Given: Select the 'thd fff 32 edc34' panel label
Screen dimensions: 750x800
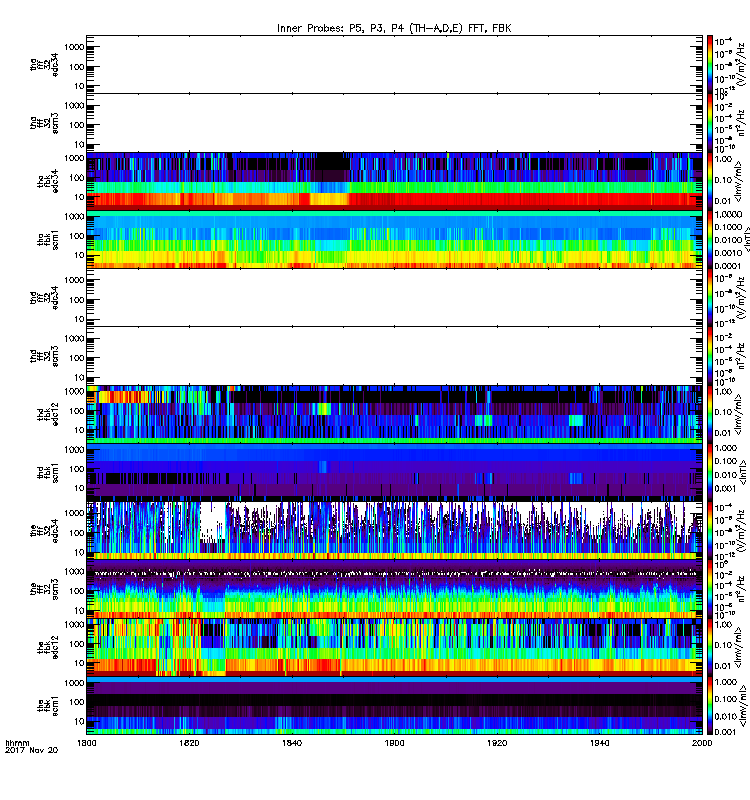Looking at the screenshot, I should pyautogui.click(x=44, y=297).
